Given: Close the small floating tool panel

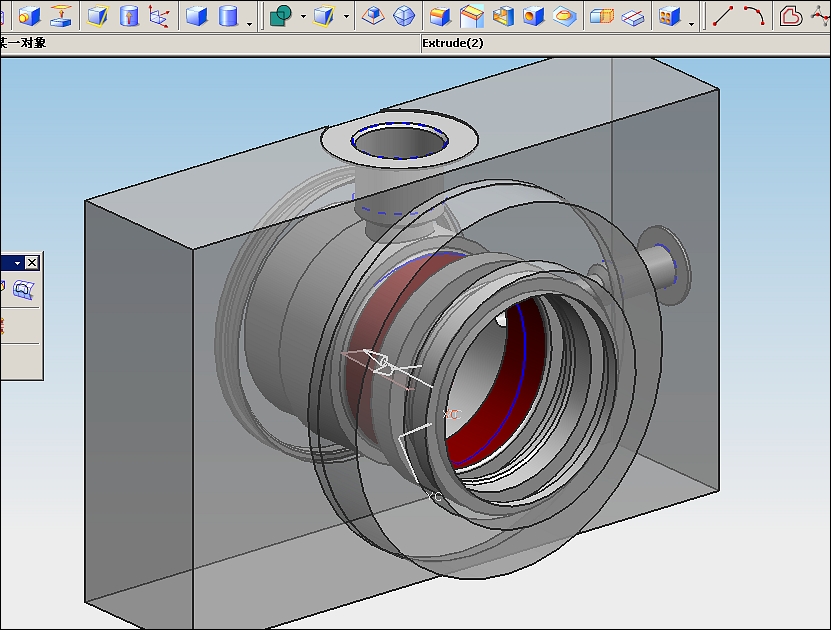Looking at the screenshot, I should pyautogui.click(x=32, y=262).
